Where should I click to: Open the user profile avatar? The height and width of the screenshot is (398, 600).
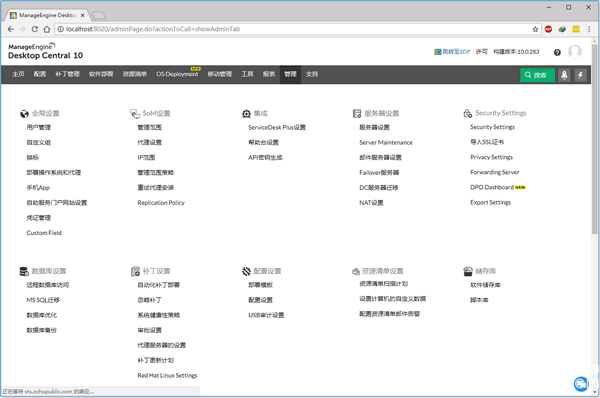tap(575, 52)
